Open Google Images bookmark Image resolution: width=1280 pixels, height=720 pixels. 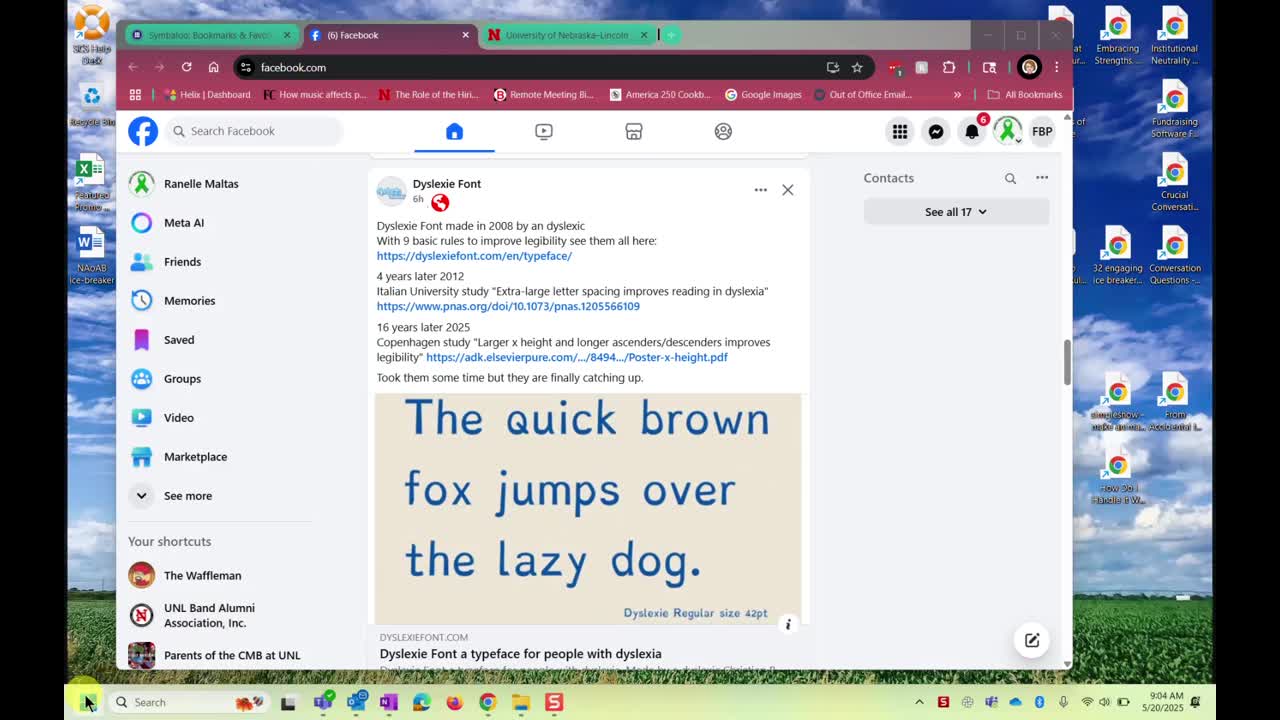763,95
